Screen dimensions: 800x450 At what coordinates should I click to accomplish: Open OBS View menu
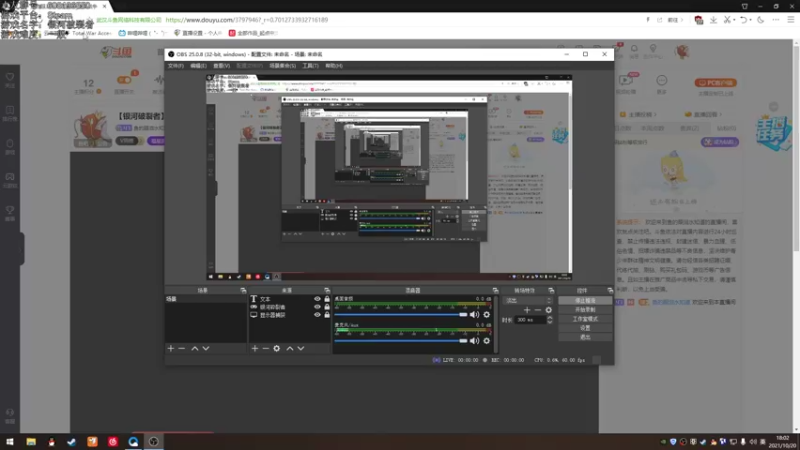(221, 66)
